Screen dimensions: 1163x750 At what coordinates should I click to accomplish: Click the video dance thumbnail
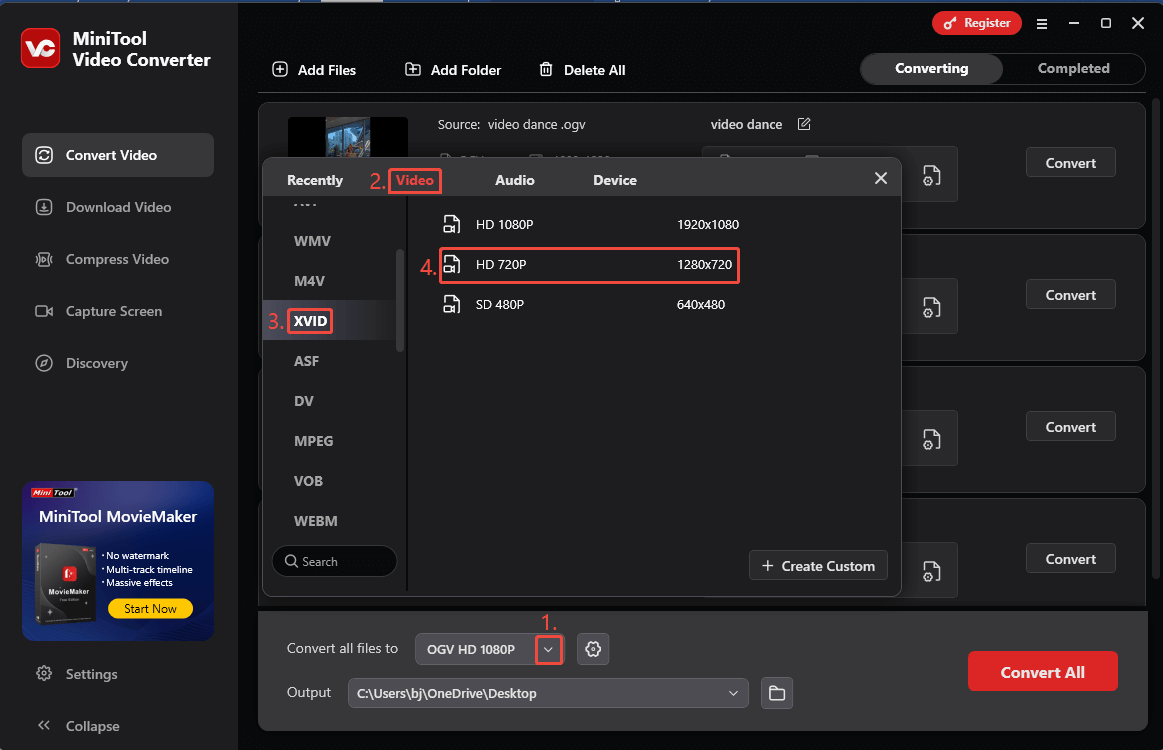348,136
